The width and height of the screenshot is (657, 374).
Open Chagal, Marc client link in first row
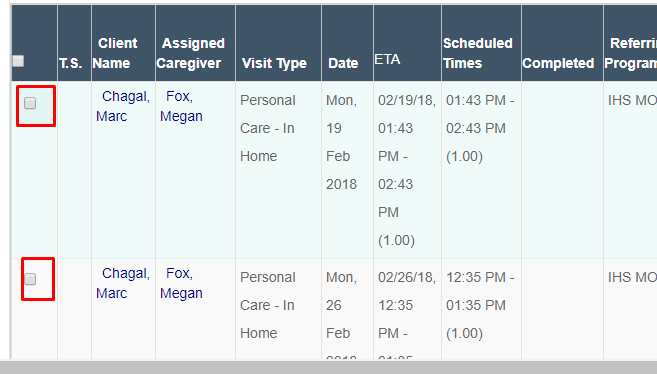(x=123, y=106)
